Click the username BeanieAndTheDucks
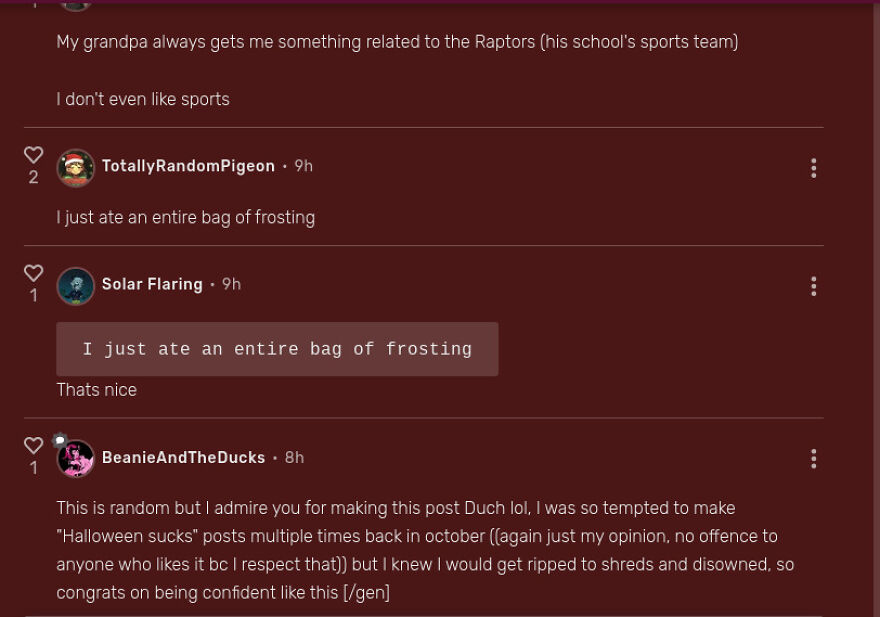Image resolution: width=880 pixels, height=617 pixels. coord(184,457)
